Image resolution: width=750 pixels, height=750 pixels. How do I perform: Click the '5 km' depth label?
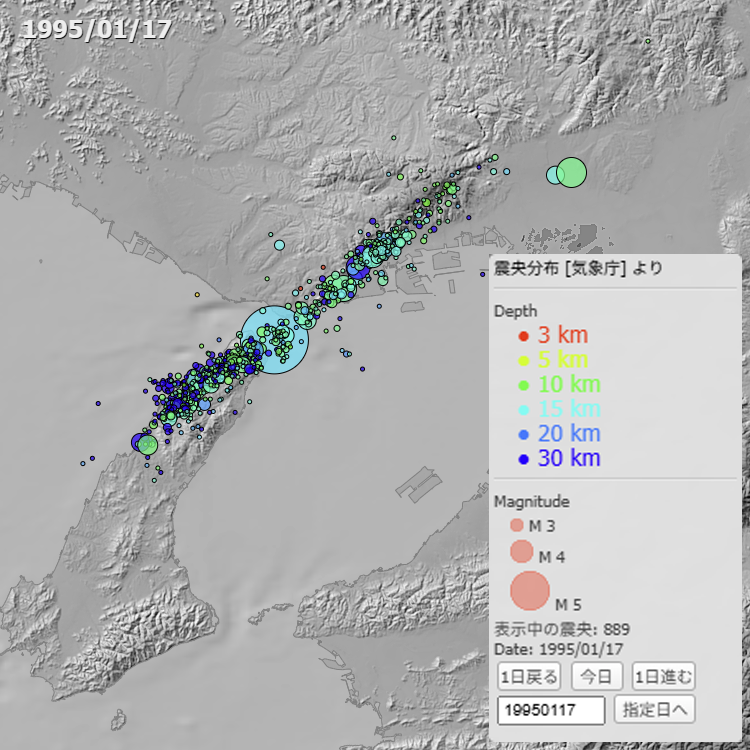pyautogui.click(x=562, y=360)
